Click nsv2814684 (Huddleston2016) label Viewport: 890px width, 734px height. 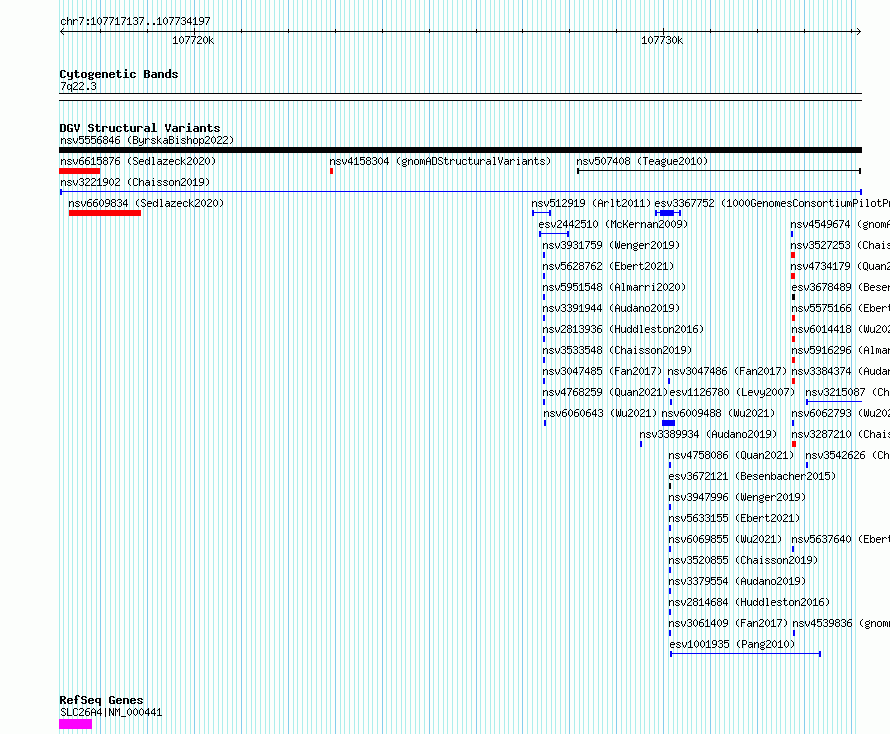pos(749,602)
